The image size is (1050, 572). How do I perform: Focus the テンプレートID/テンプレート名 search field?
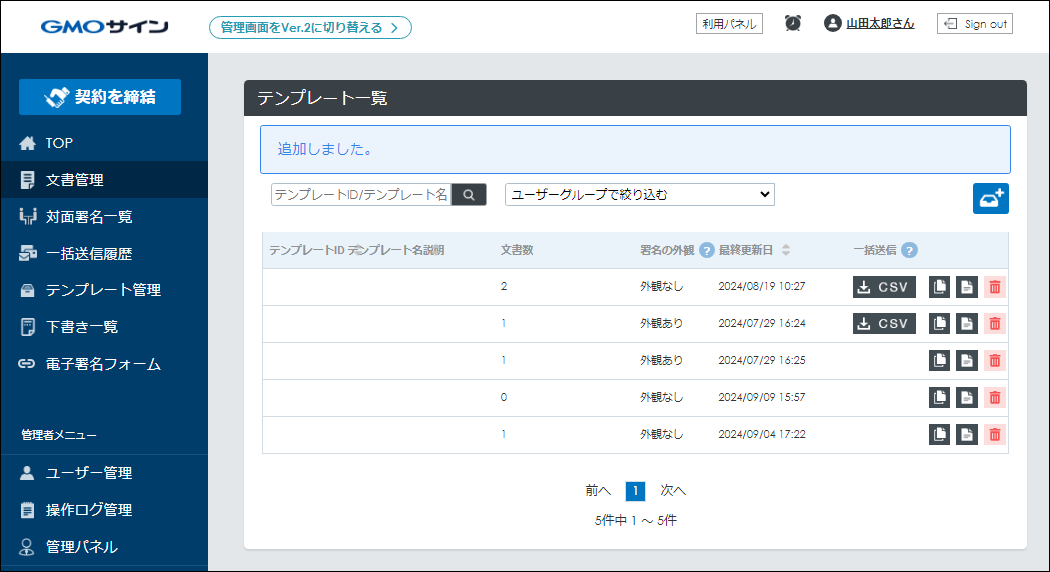click(x=362, y=195)
